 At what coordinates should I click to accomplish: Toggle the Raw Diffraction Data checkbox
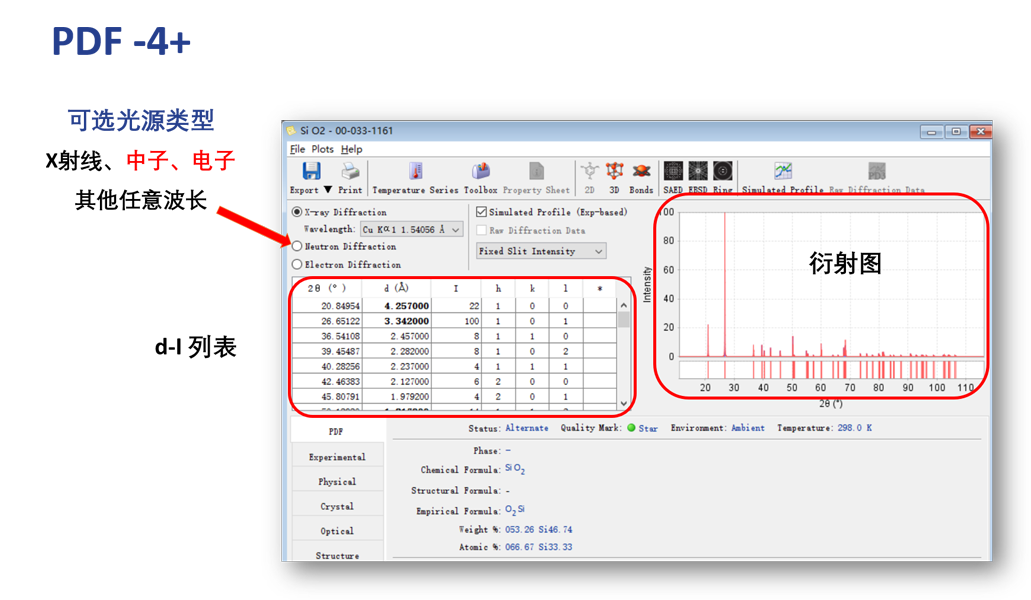pyautogui.click(x=481, y=230)
